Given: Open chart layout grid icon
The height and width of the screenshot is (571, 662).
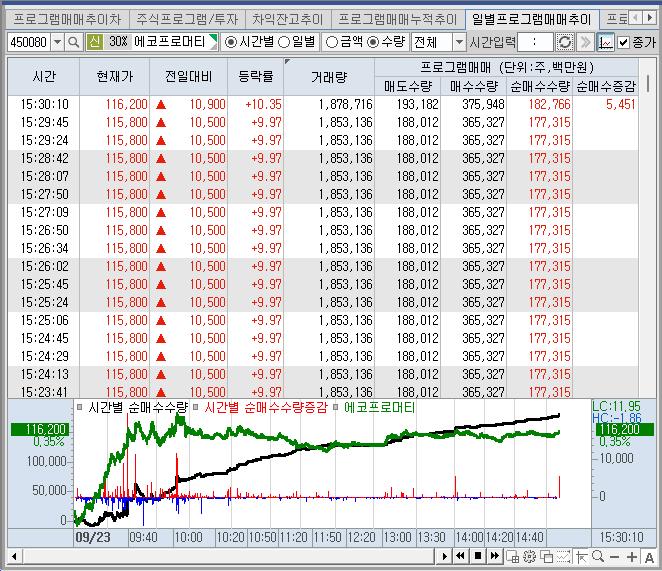Looking at the screenshot, I should point(513,557).
